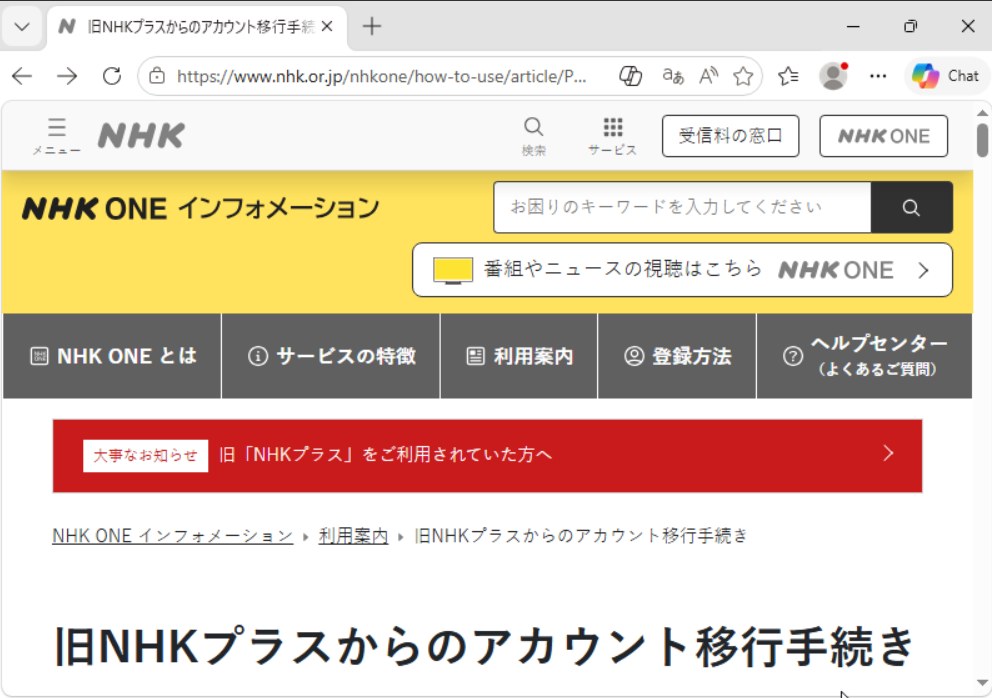Submit the keyword search magnifier button
Image resolution: width=992 pixels, height=698 pixels.
[x=912, y=207]
